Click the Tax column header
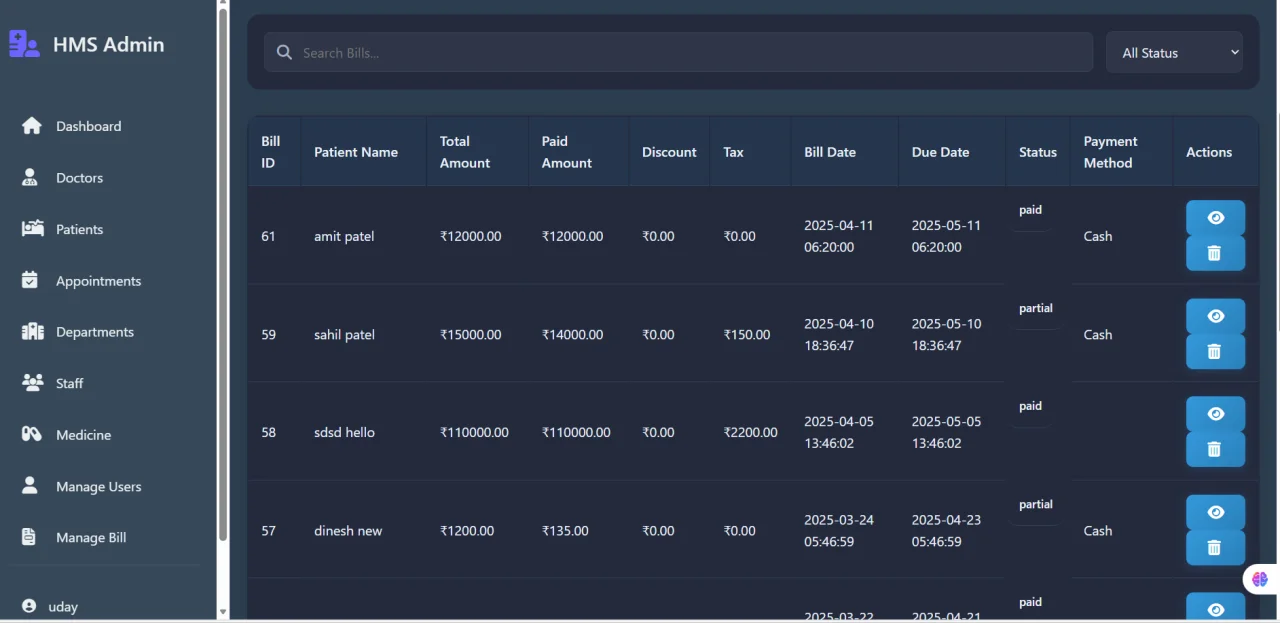1280x623 pixels. click(750, 152)
